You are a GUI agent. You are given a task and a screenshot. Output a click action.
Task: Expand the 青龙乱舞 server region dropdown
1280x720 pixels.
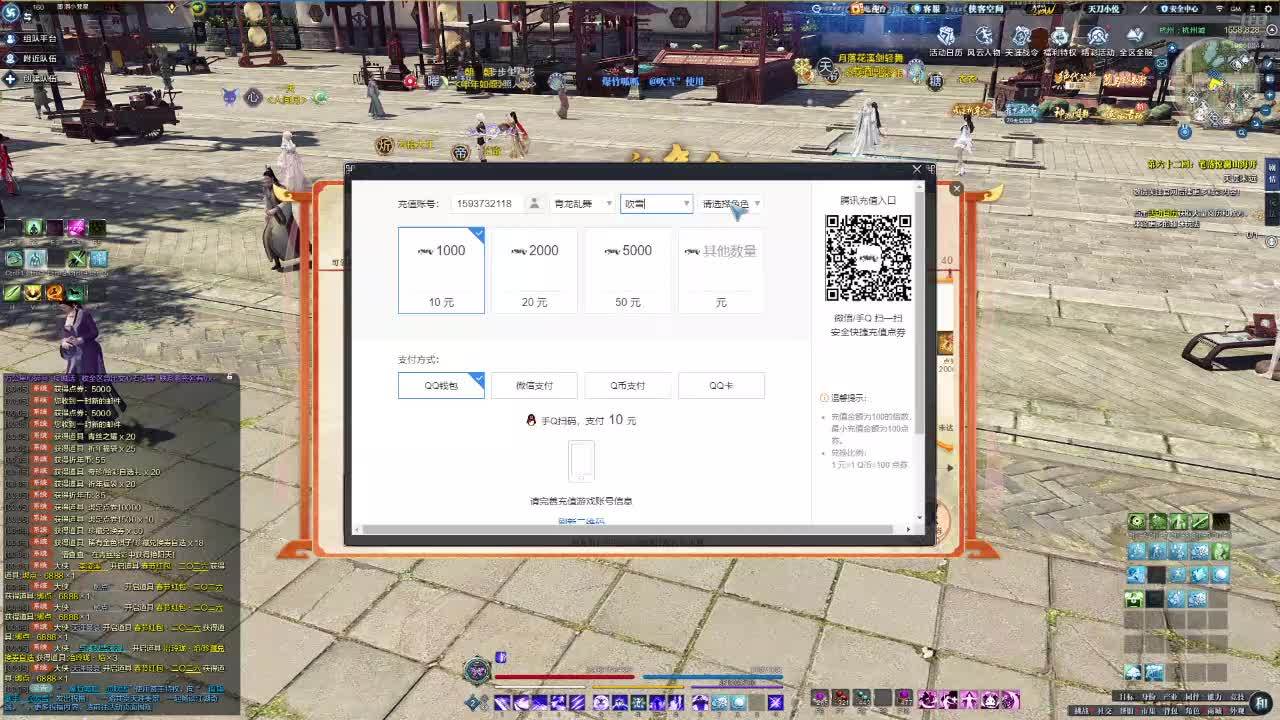tap(582, 203)
